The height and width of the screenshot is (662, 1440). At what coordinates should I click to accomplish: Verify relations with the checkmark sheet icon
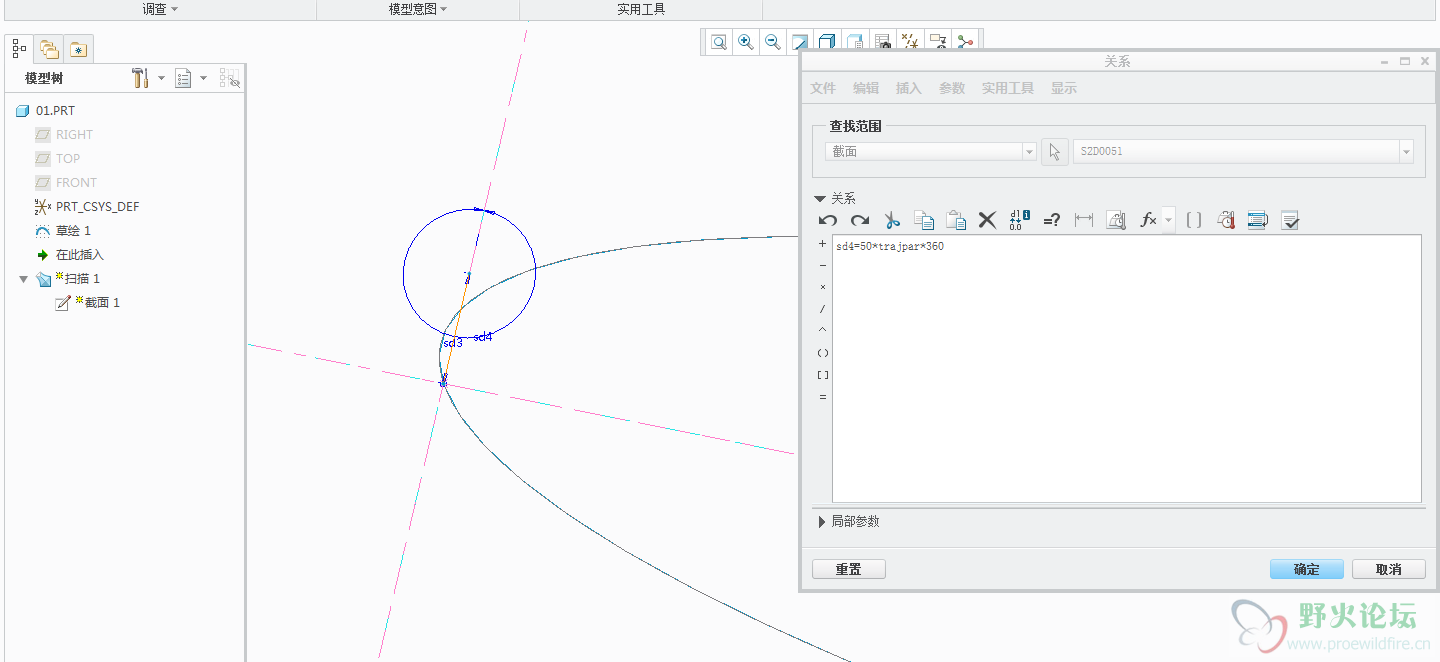click(x=1290, y=220)
